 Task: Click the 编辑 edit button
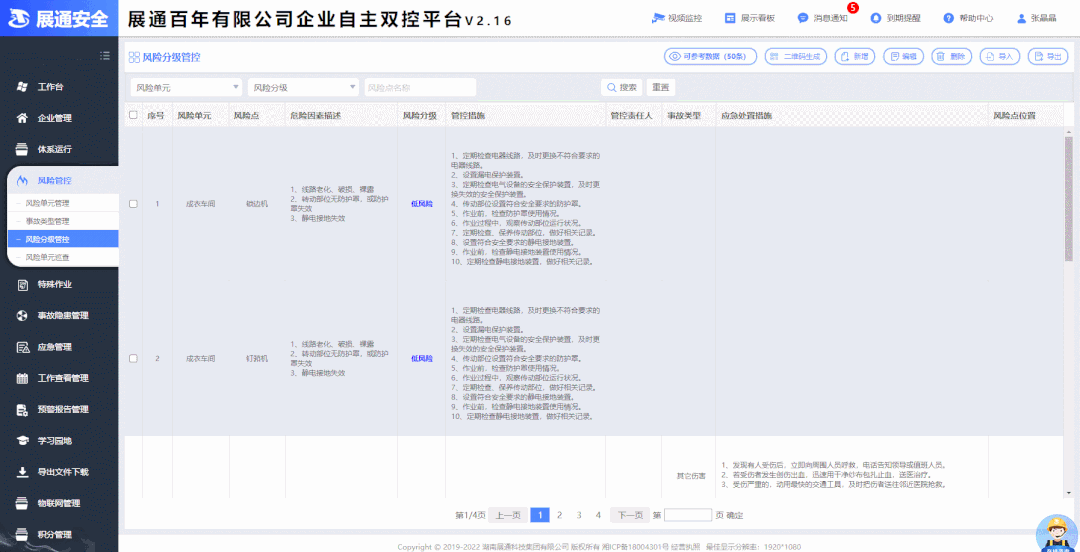click(x=903, y=57)
